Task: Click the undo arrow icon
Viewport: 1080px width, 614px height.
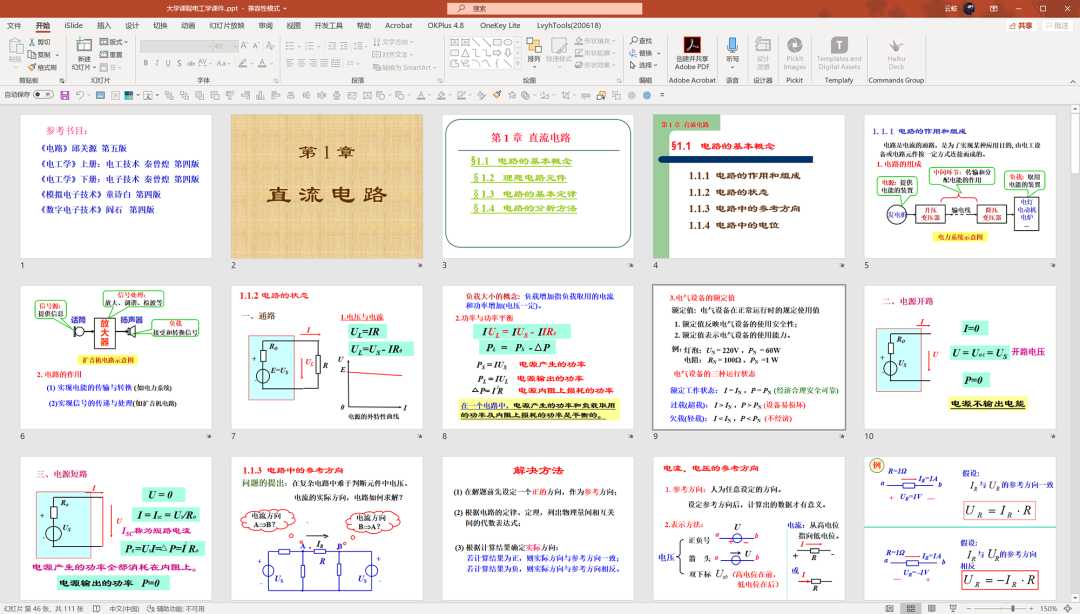Action: (x=80, y=95)
